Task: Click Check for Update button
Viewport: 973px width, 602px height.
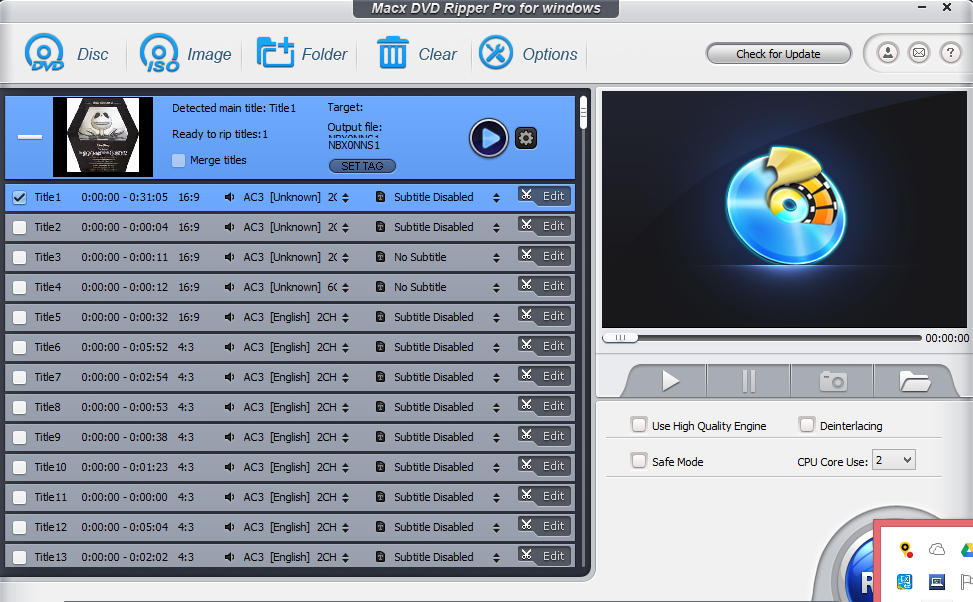Action: 778,53
